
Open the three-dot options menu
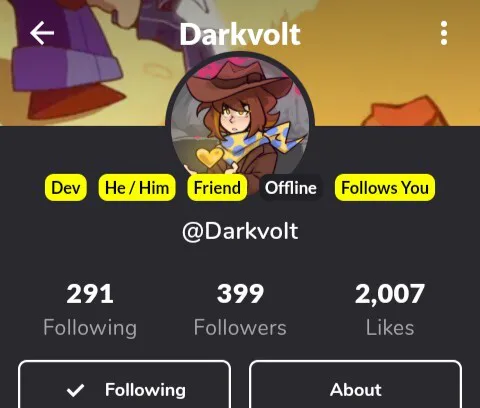pyautogui.click(x=444, y=33)
